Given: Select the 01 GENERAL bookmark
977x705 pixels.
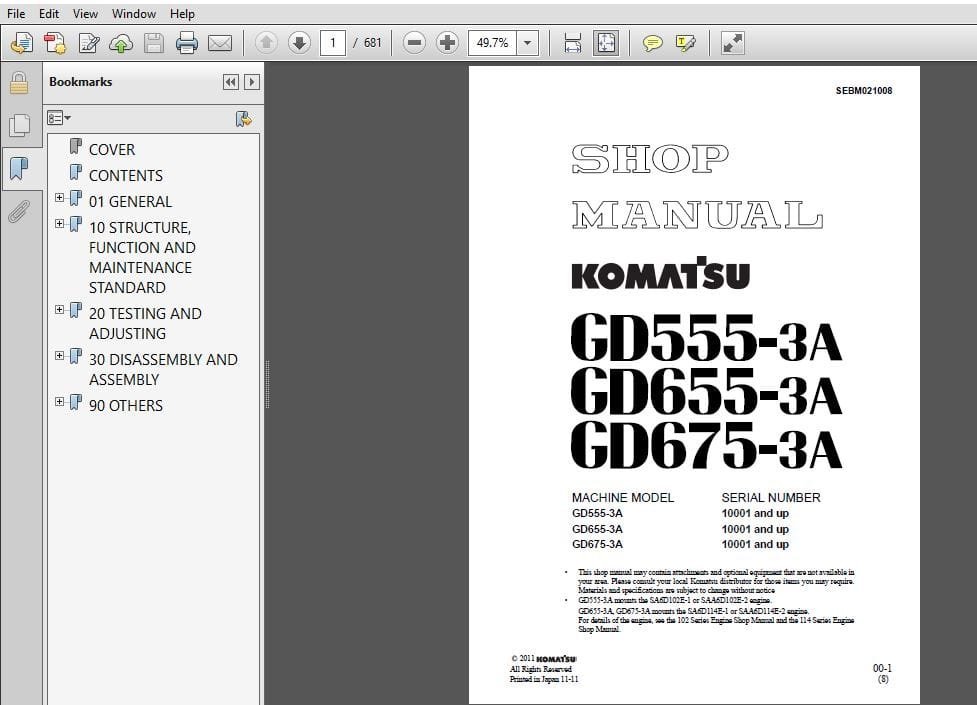Looking at the screenshot, I should pyautogui.click(x=130, y=202).
